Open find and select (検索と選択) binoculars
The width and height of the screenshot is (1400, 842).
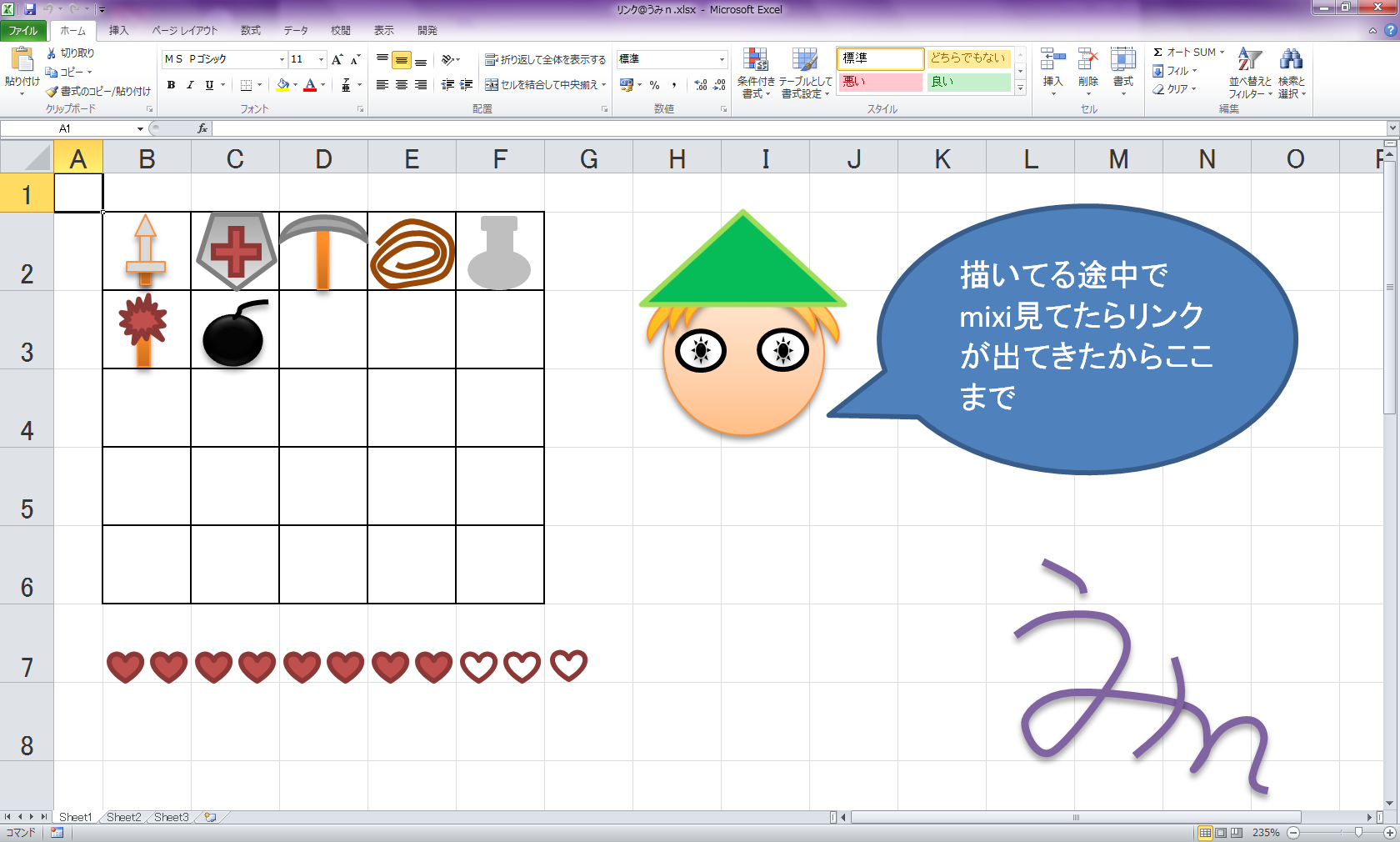(x=1292, y=73)
